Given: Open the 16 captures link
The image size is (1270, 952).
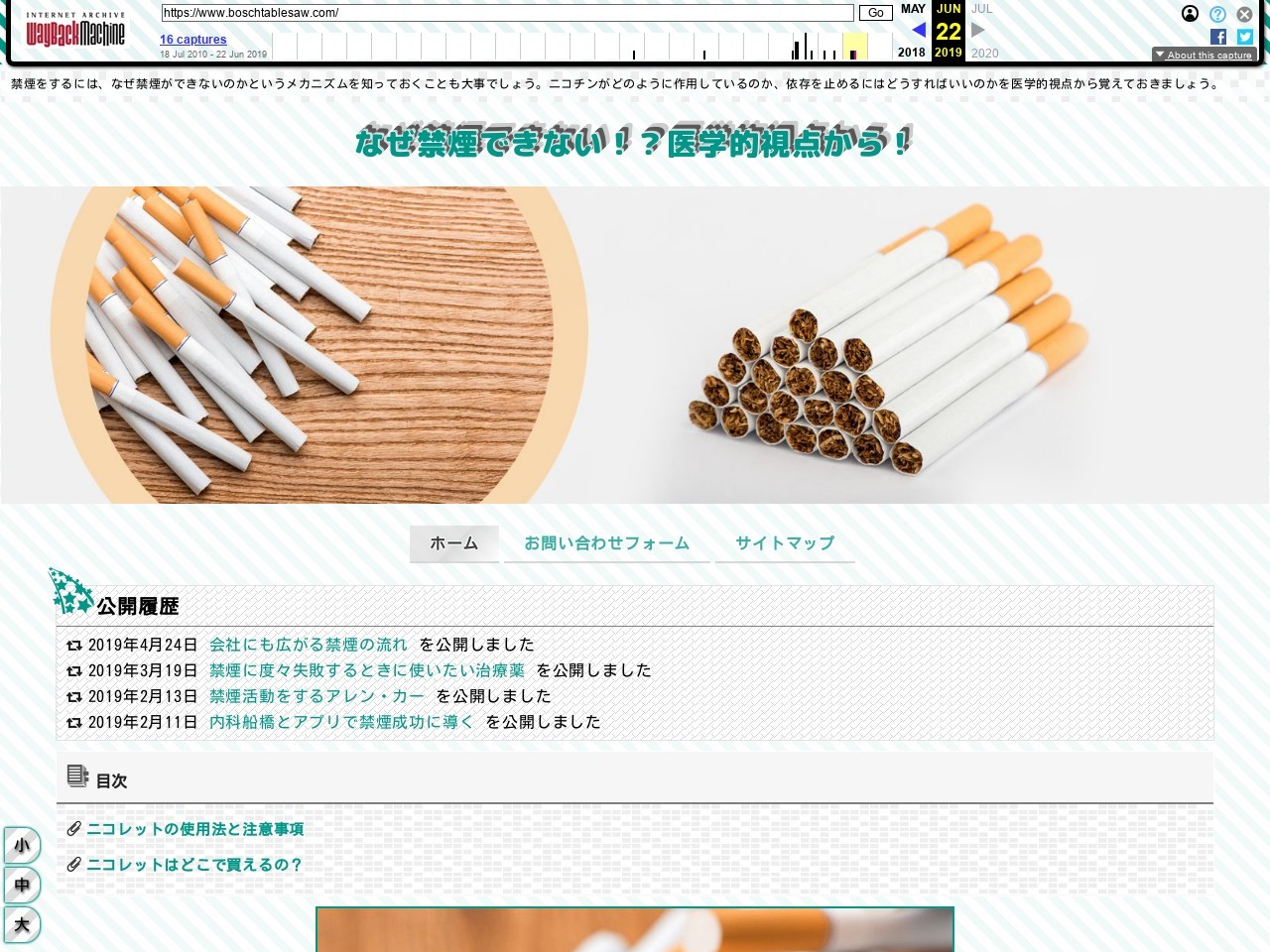Looking at the screenshot, I should tap(193, 40).
